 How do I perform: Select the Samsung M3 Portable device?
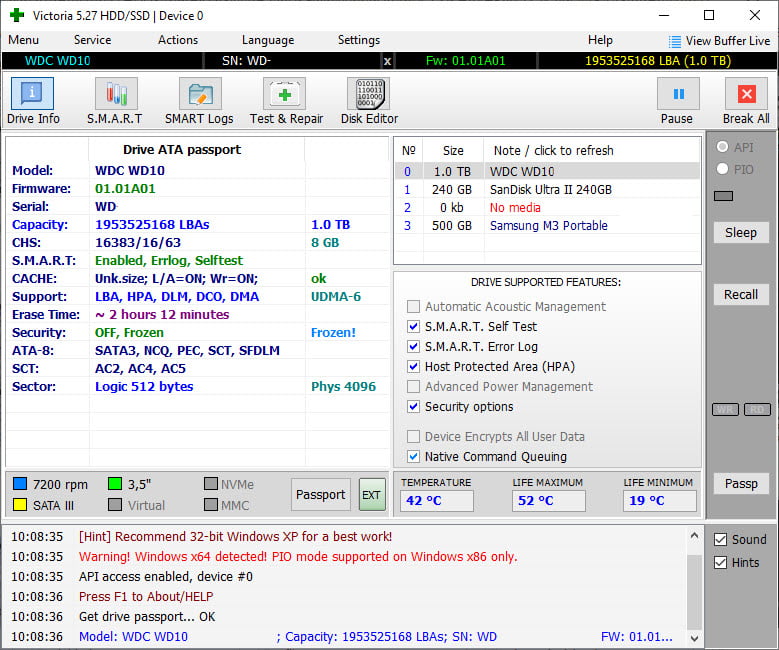coord(547,226)
